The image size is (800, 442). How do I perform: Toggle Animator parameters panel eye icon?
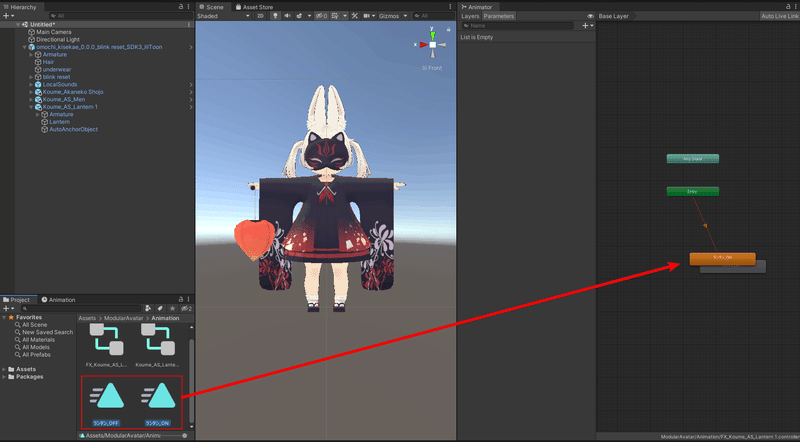click(590, 16)
